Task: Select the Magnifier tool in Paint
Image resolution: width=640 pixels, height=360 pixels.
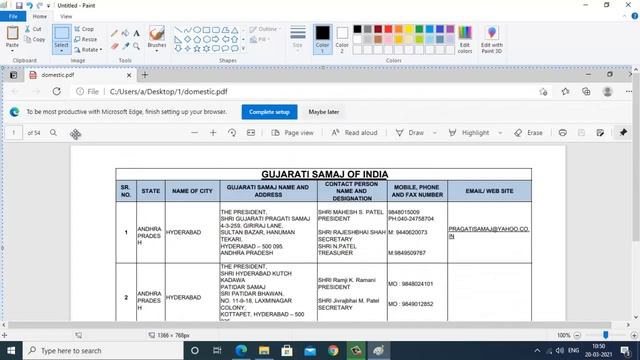Action: pos(136,46)
